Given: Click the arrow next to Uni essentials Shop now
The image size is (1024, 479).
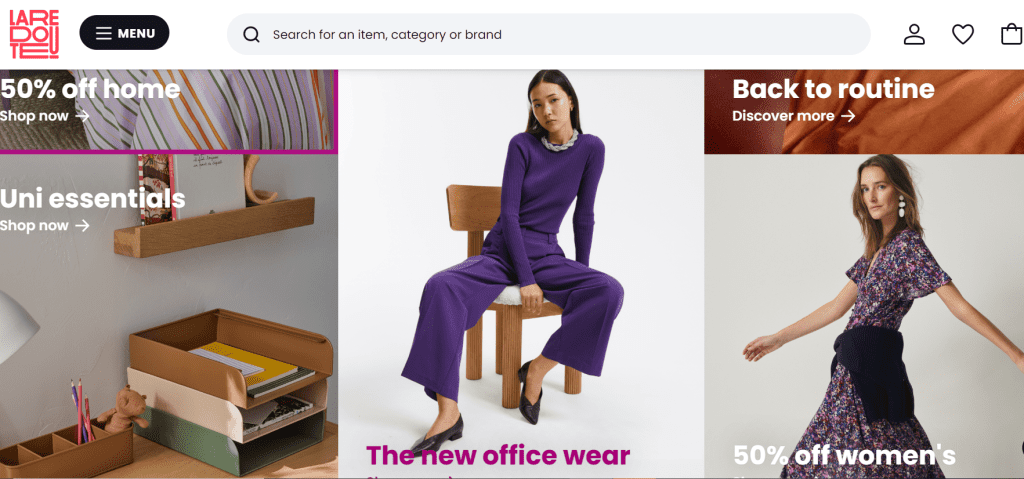Looking at the screenshot, I should pyautogui.click(x=82, y=225).
